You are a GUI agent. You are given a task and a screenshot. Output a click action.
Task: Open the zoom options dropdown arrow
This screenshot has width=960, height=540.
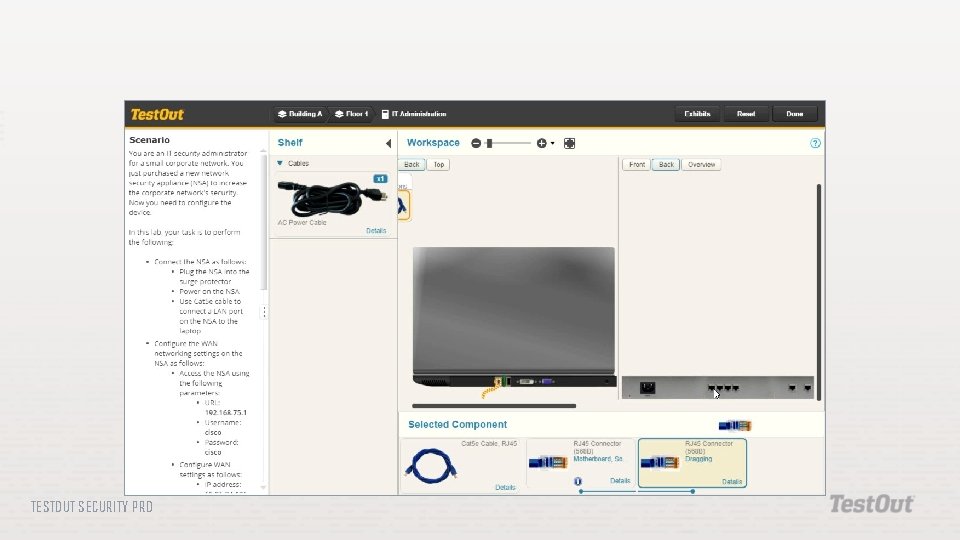552,143
